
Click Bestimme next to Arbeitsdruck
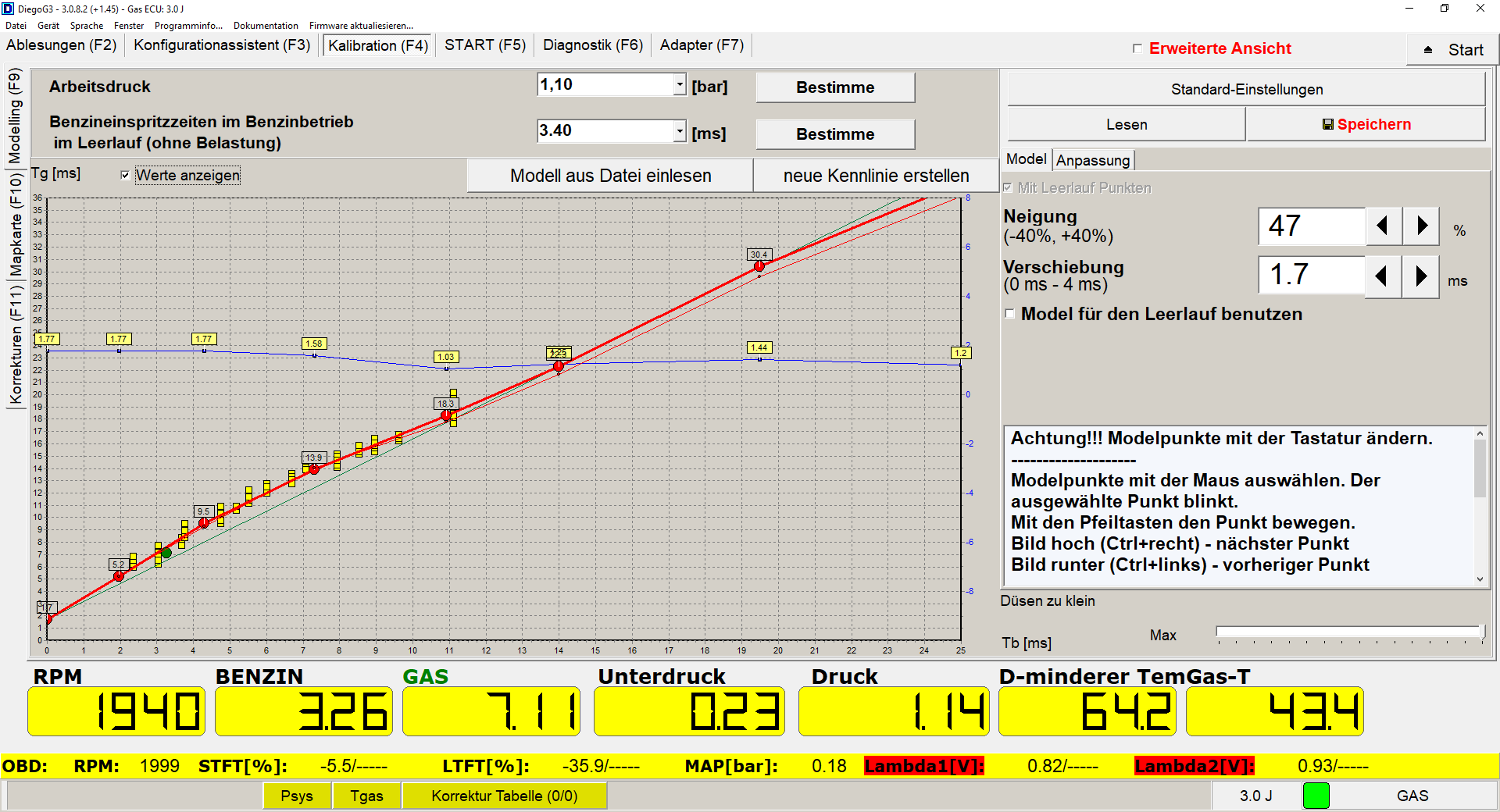tap(835, 87)
